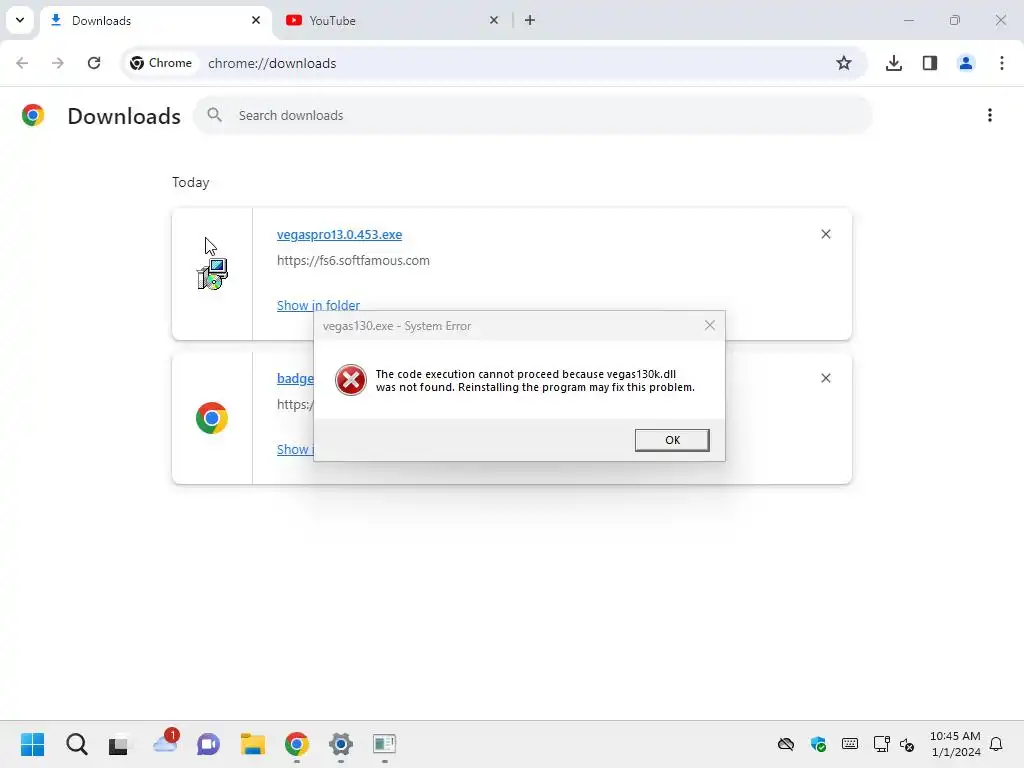This screenshot has height=768, width=1024.
Task: Click the last running app on taskbar
Action: click(x=385, y=744)
